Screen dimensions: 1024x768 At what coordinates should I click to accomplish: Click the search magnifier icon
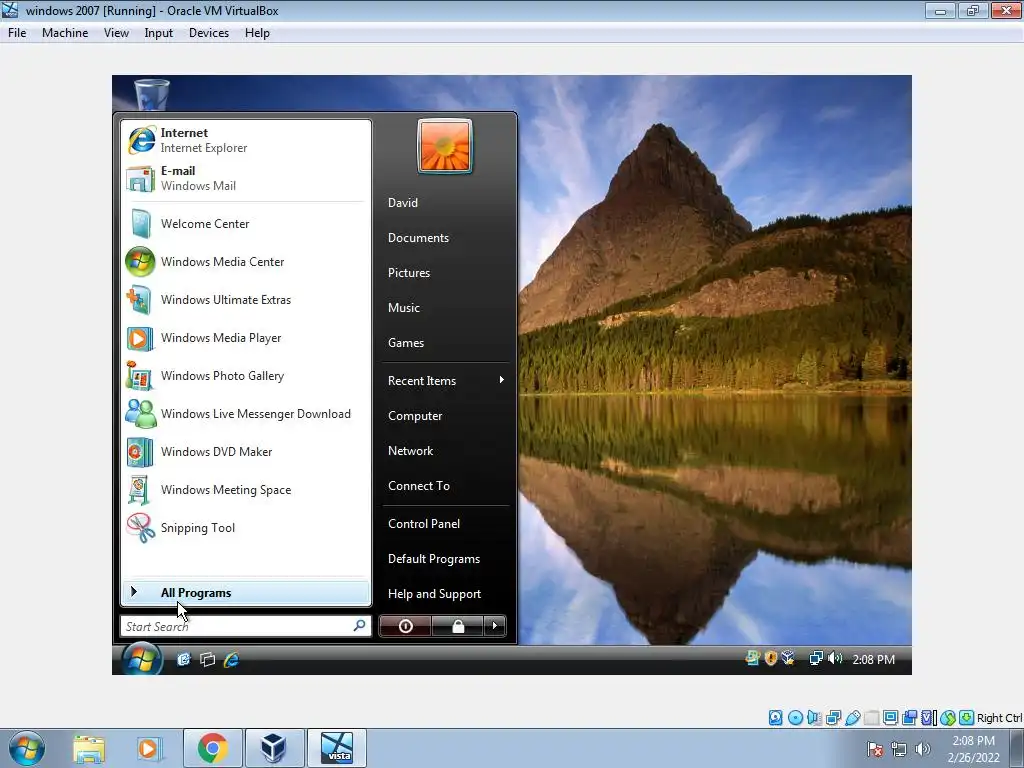[359, 626]
